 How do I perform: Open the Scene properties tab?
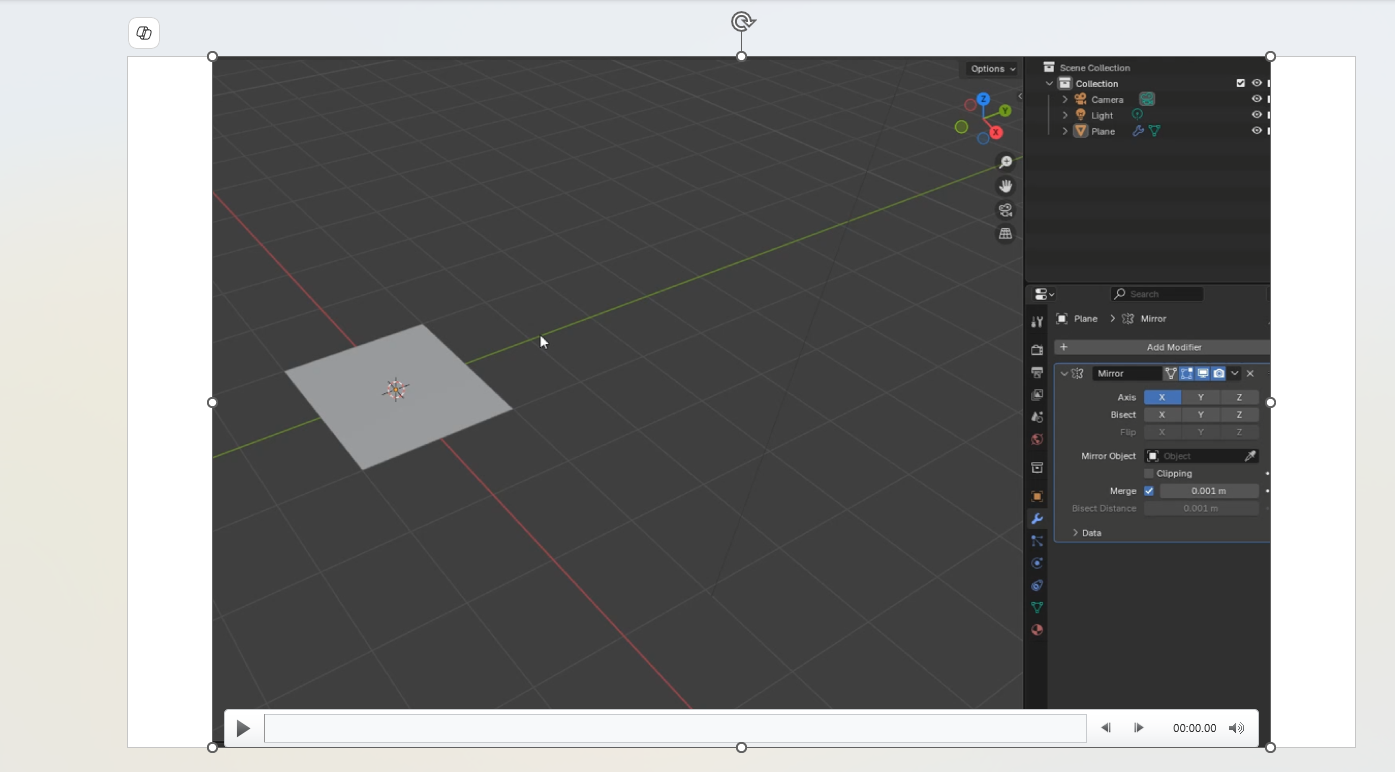1037,417
